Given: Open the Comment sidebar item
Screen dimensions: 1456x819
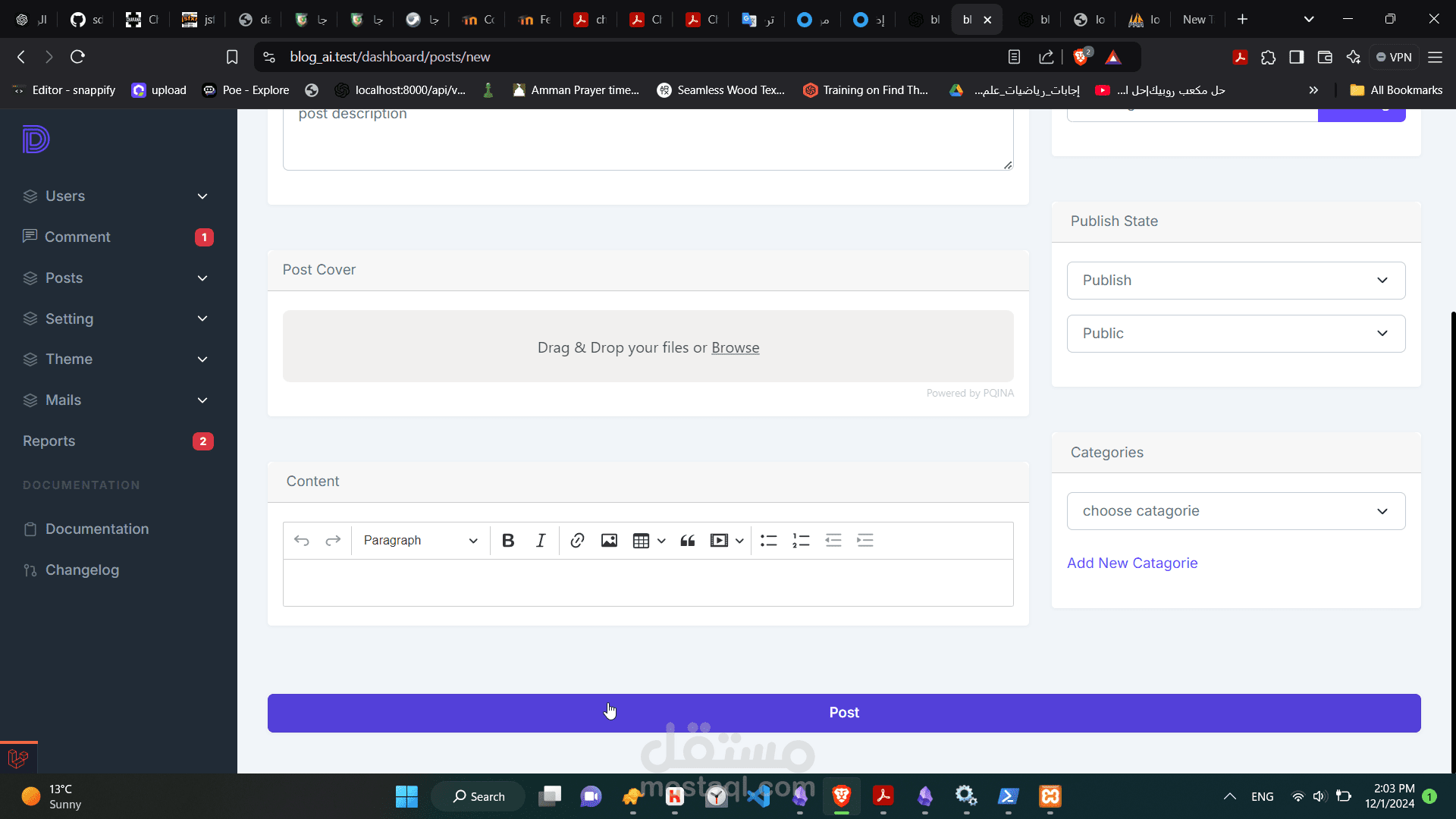Looking at the screenshot, I should (77, 237).
